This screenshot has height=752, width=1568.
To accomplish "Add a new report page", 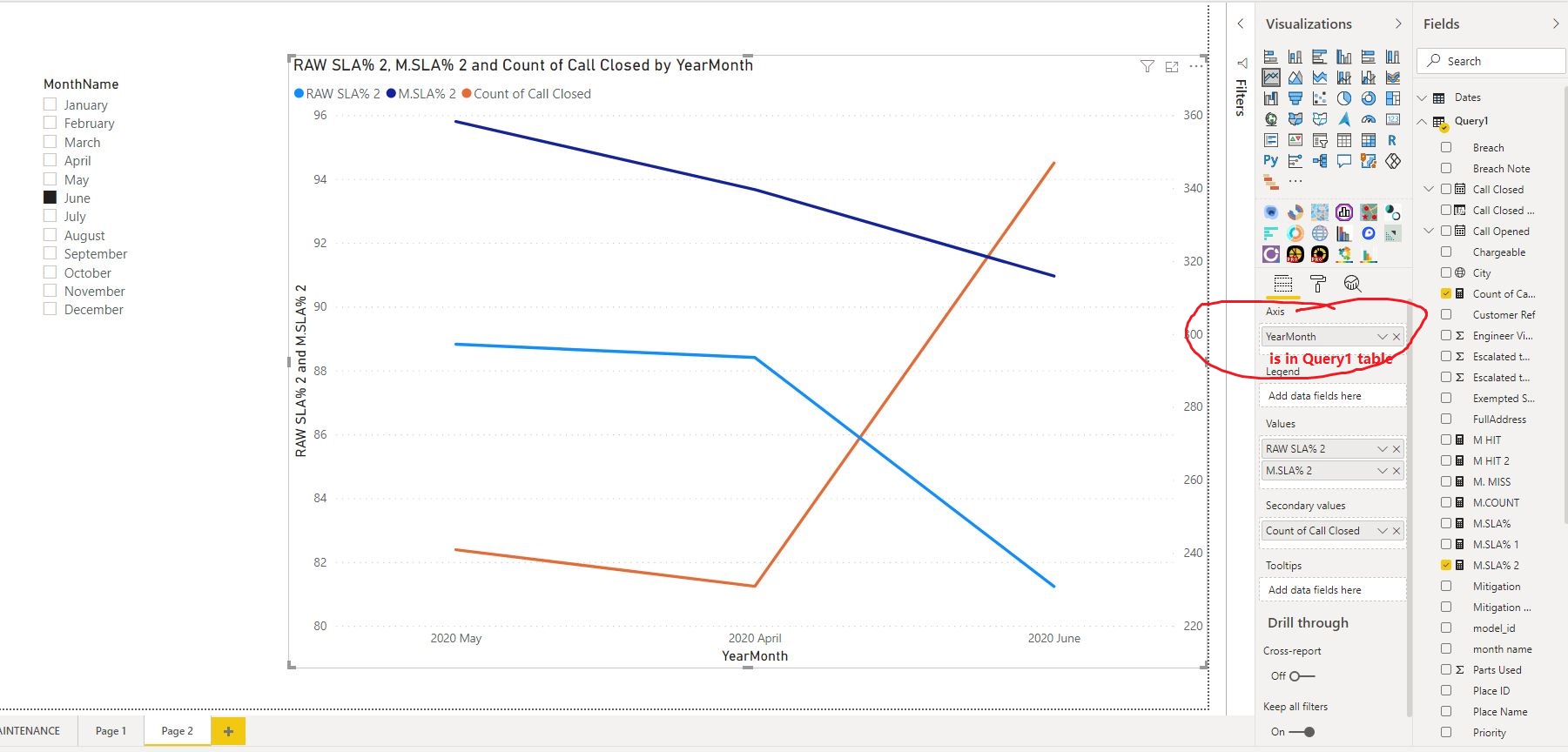I will [228, 731].
